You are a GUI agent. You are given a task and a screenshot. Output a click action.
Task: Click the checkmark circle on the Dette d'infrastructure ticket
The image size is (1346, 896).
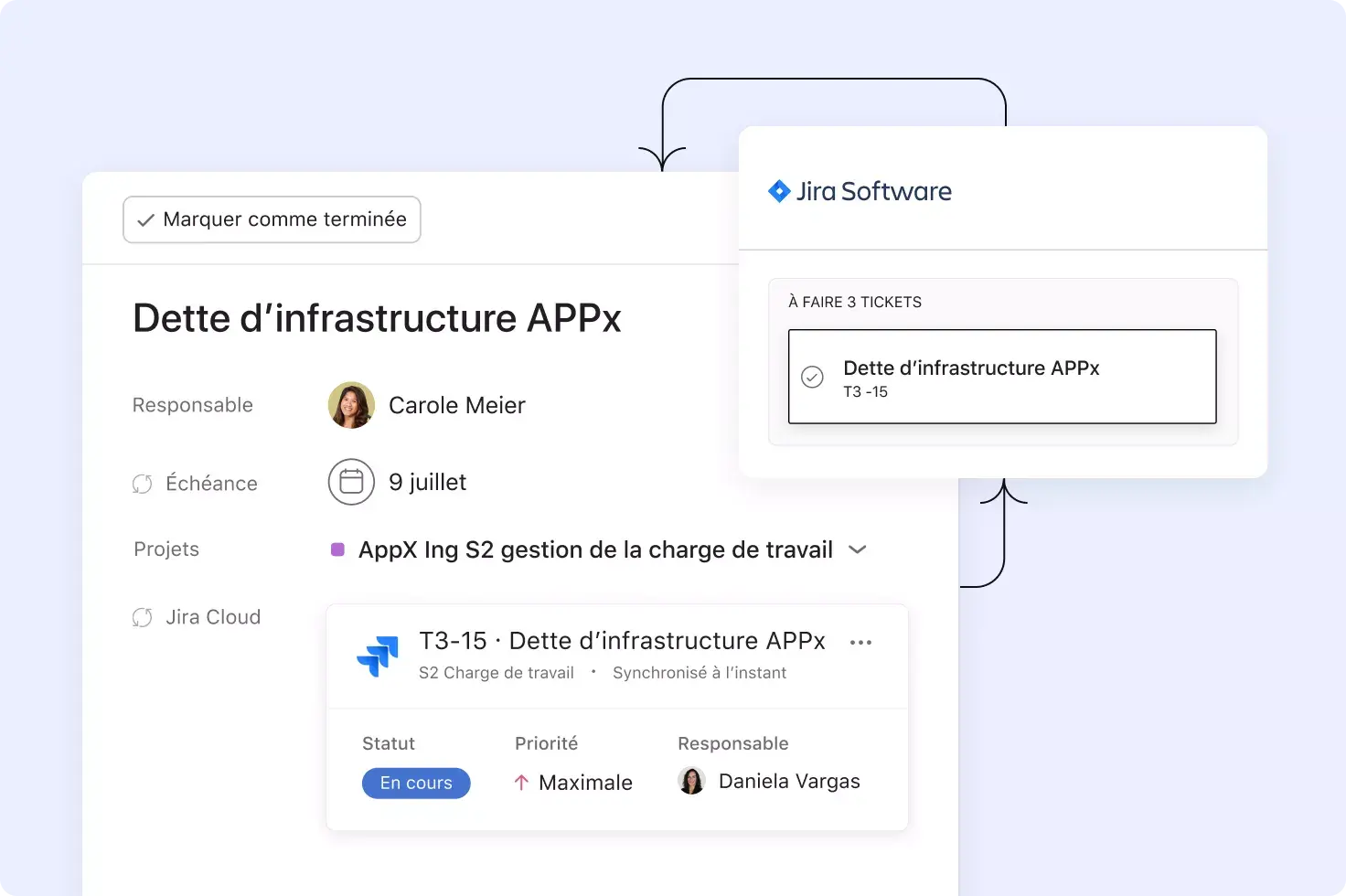coord(812,376)
